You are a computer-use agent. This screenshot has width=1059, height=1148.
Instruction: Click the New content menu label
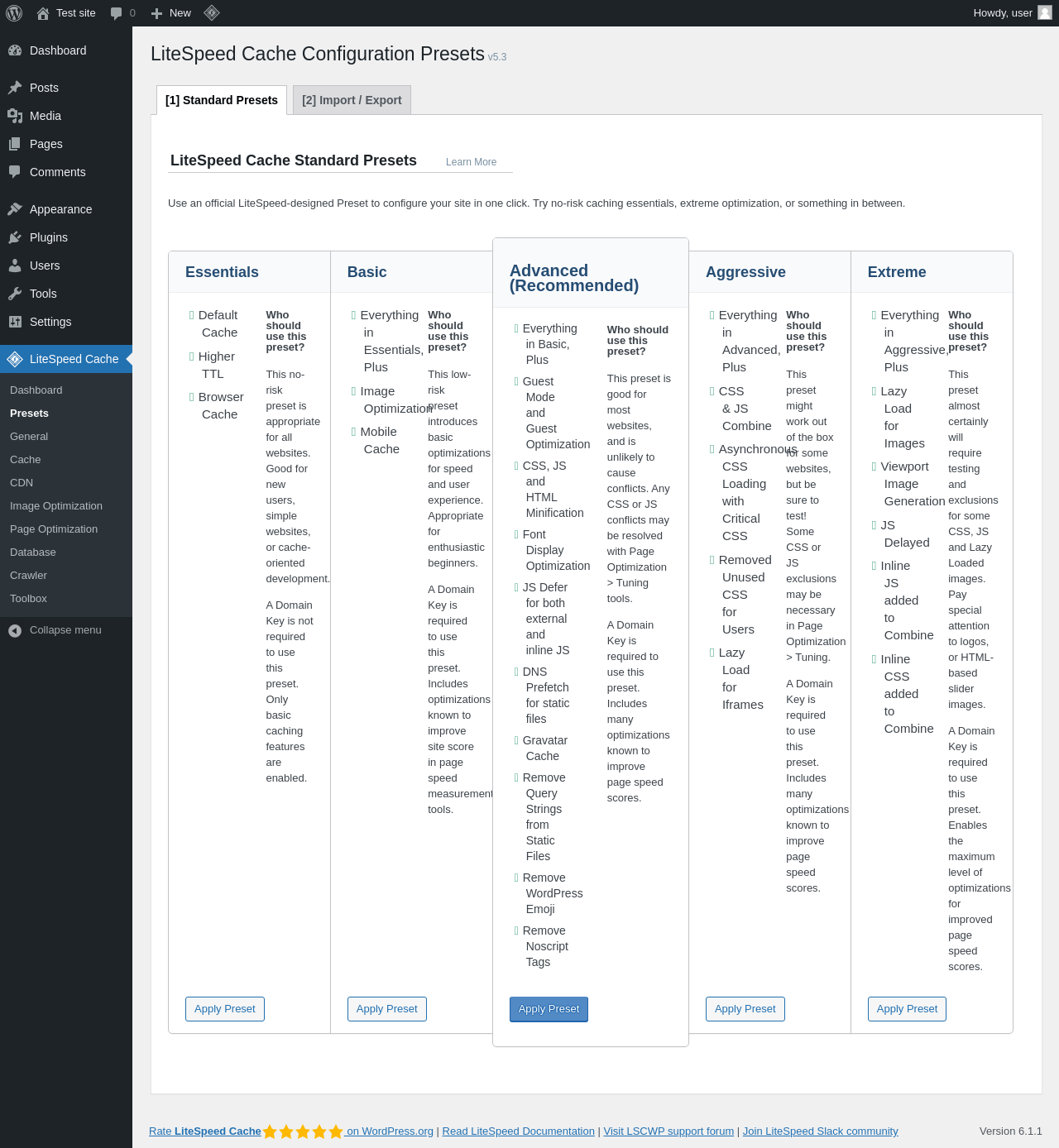tap(180, 13)
